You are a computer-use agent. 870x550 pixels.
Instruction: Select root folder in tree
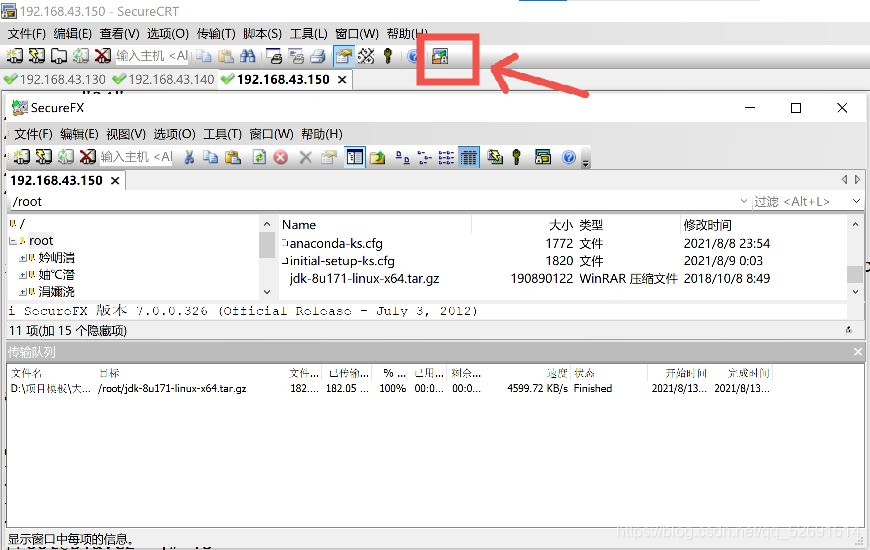pyautogui.click(x=41, y=241)
